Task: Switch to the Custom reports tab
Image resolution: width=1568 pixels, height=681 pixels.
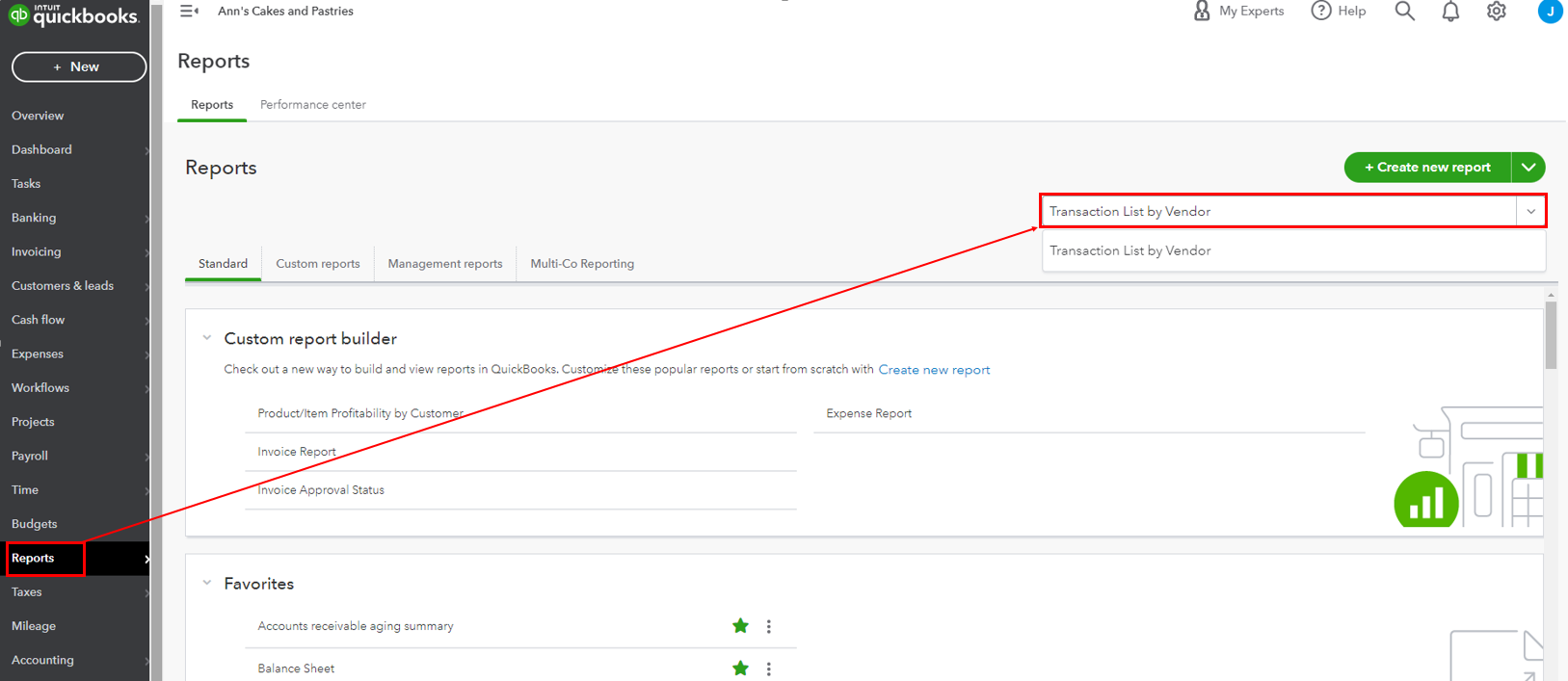Action: [x=318, y=263]
